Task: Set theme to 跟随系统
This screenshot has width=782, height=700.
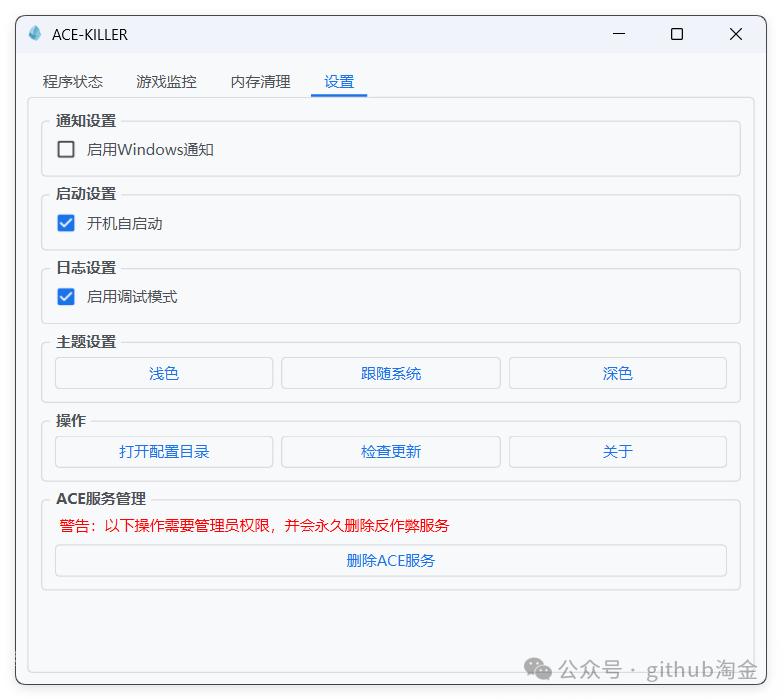Action: 391,373
